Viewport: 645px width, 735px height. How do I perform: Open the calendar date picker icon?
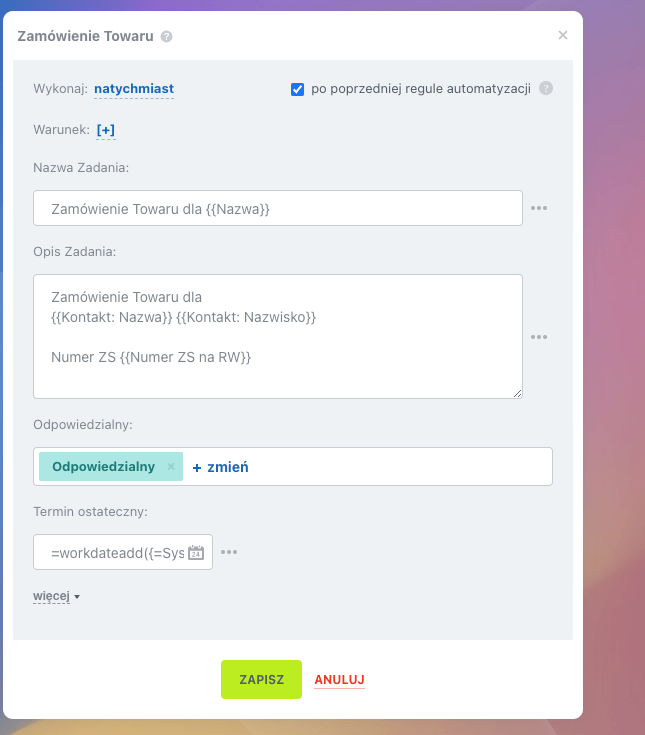(196, 552)
